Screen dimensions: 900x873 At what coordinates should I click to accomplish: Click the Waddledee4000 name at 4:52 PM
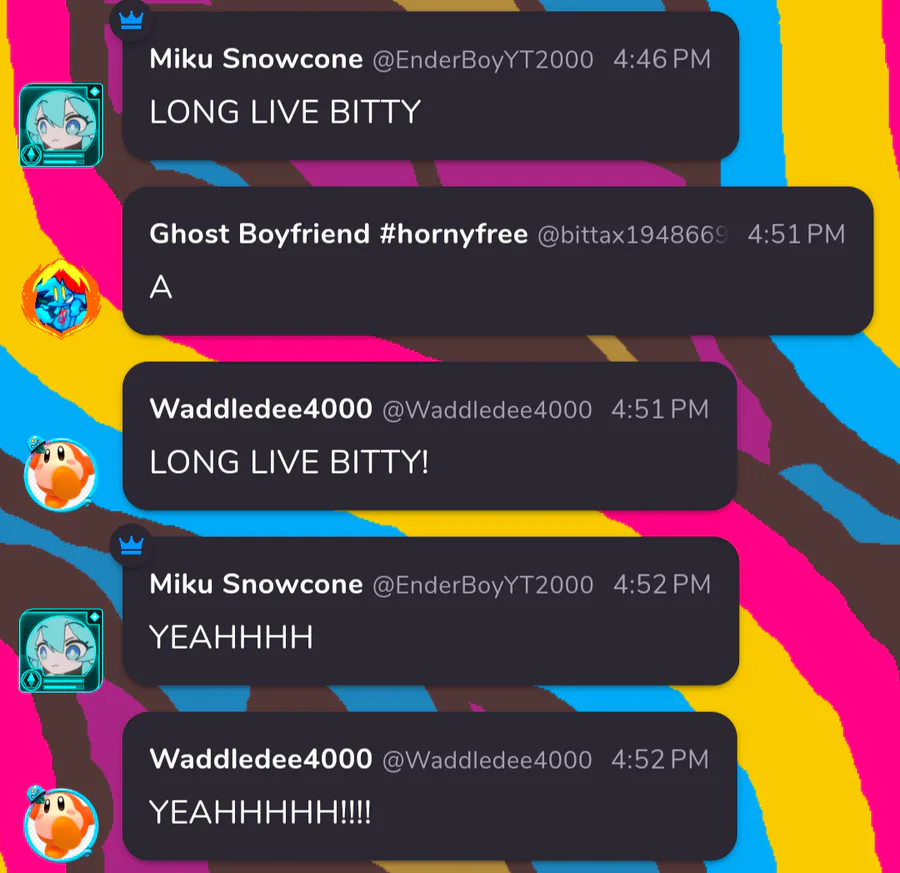click(x=261, y=759)
